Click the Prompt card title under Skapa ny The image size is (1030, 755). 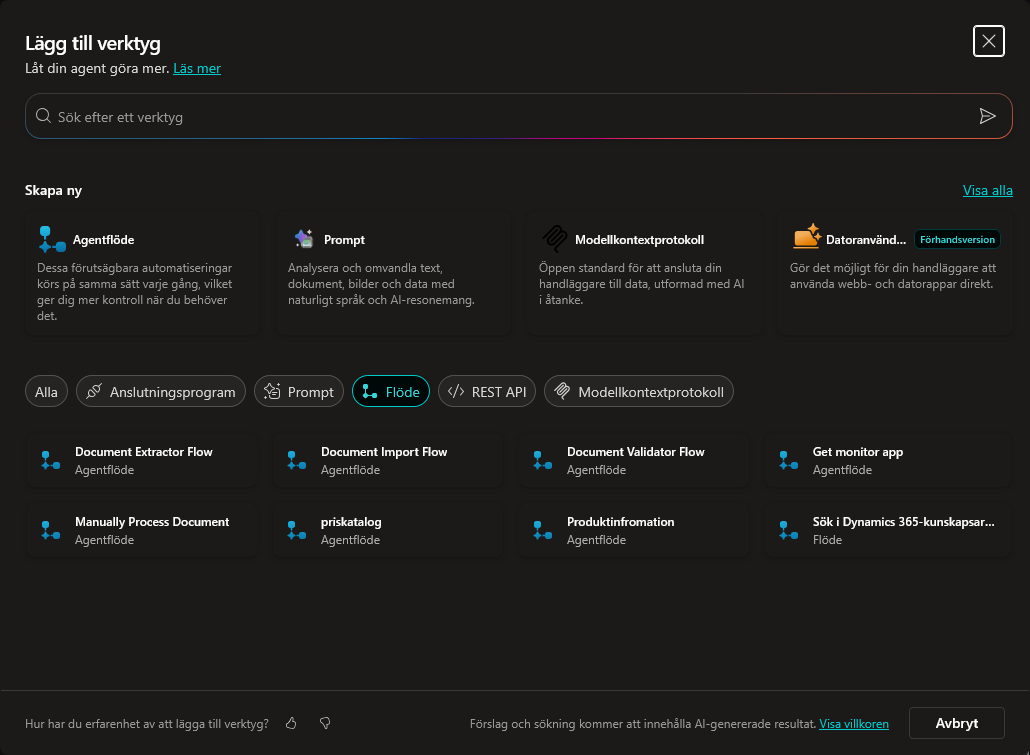click(x=344, y=240)
